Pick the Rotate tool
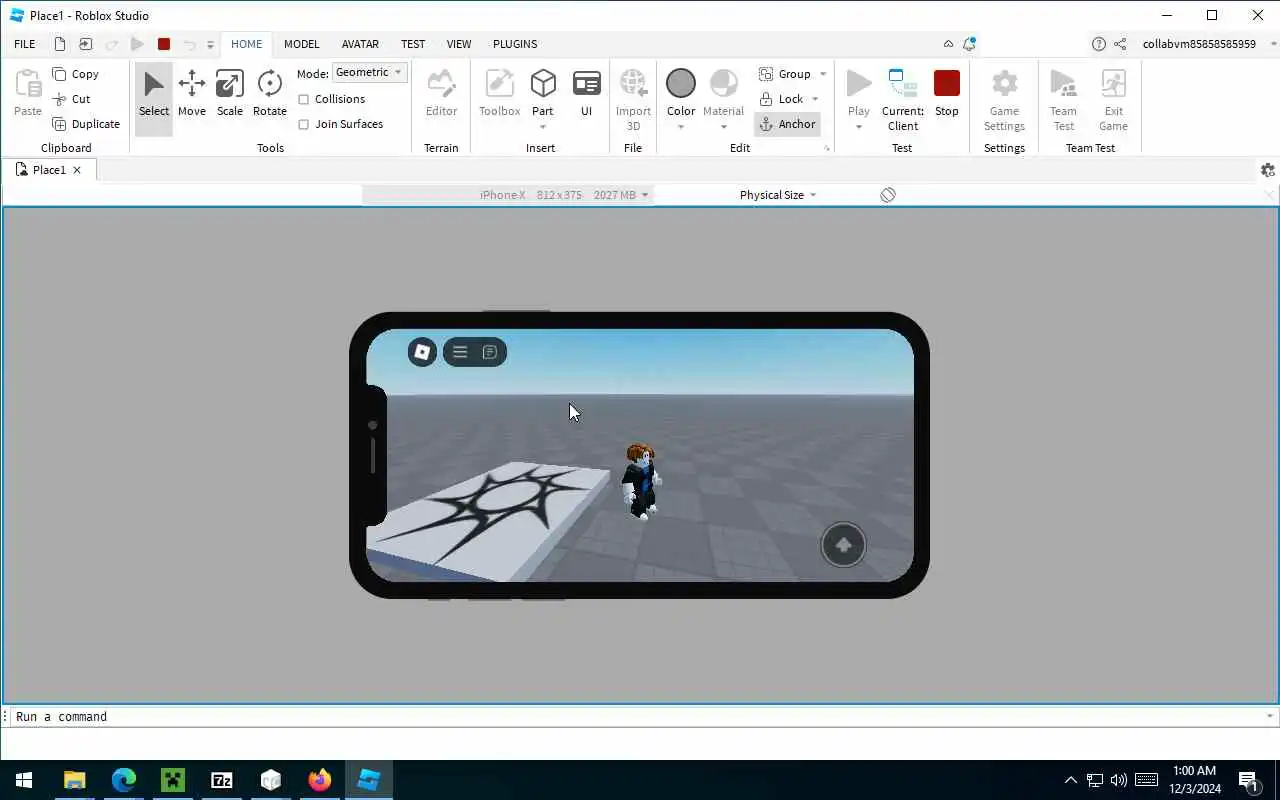 pos(270,95)
